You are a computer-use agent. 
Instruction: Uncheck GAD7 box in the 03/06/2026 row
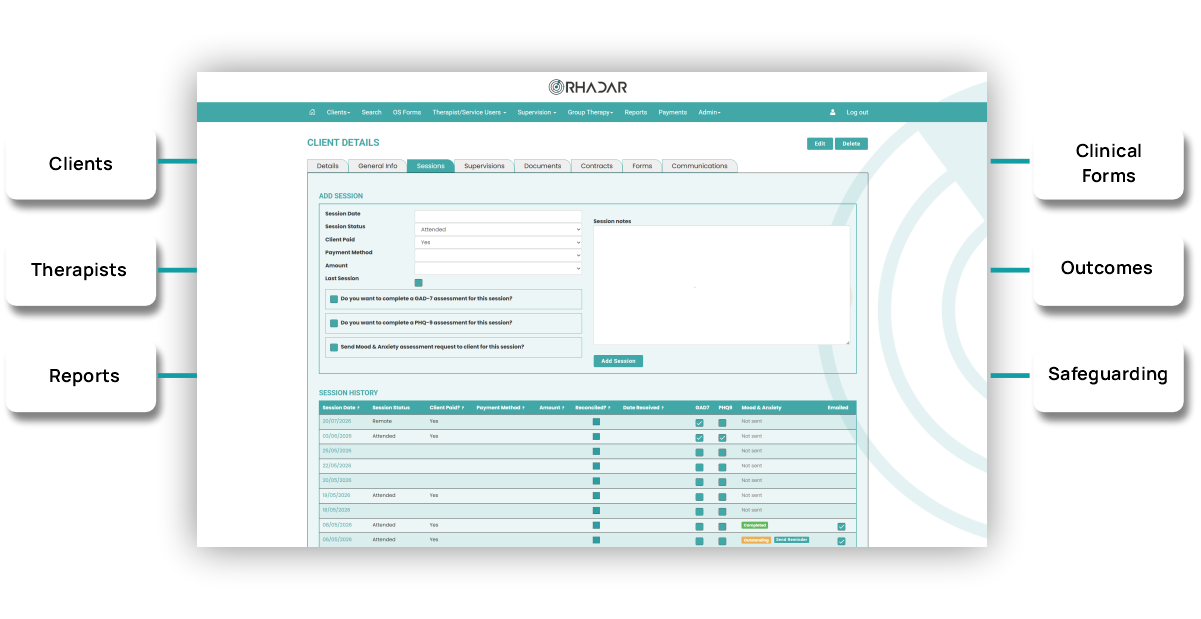(x=699, y=438)
